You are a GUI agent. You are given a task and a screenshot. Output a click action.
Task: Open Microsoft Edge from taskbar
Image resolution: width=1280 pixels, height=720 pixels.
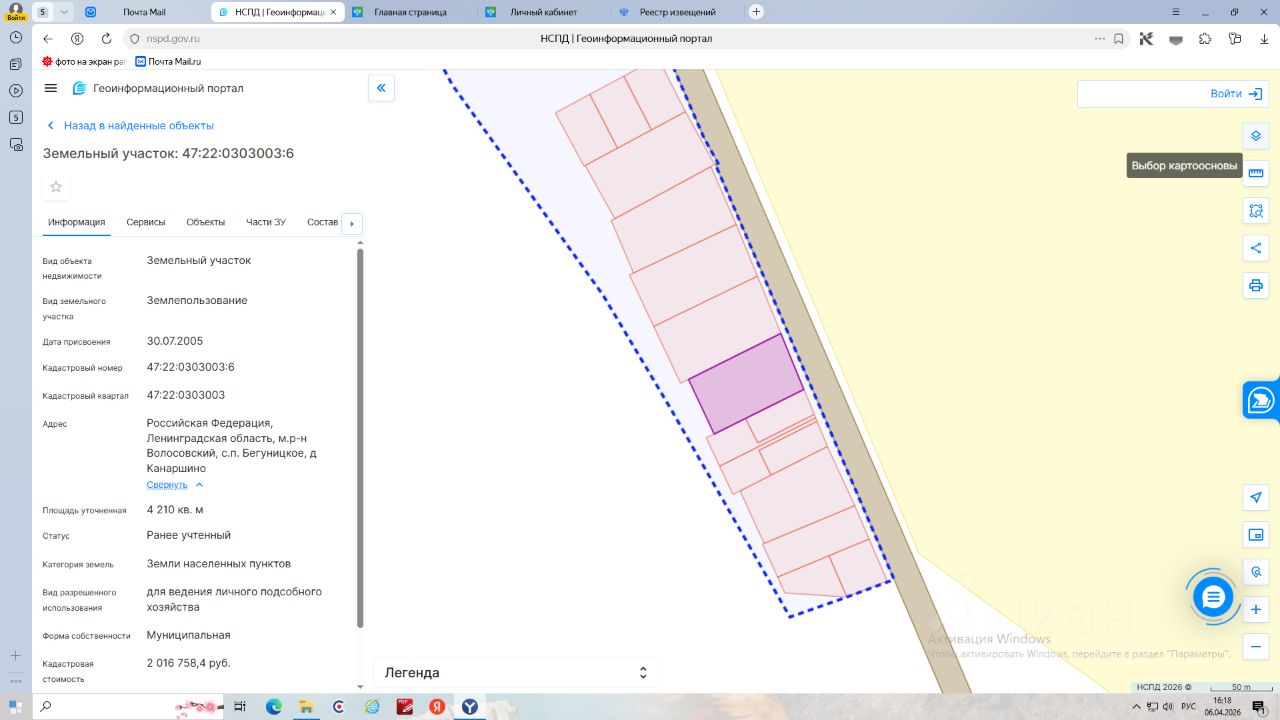click(x=274, y=707)
